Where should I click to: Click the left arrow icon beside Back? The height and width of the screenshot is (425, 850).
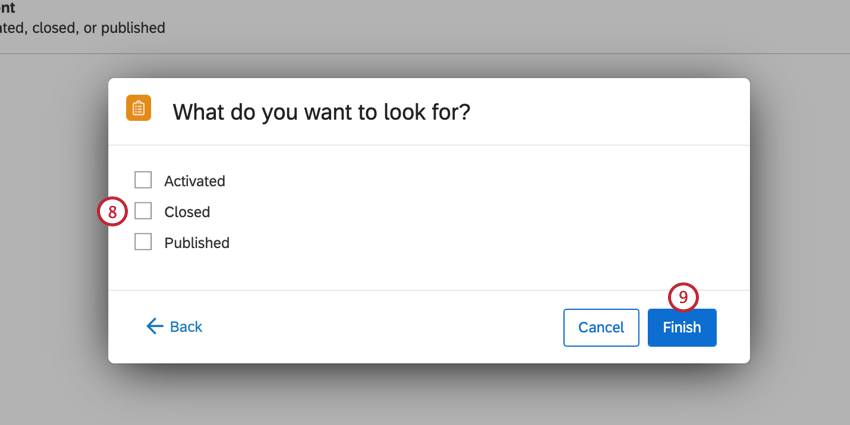pyautogui.click(x=154, y=327)
